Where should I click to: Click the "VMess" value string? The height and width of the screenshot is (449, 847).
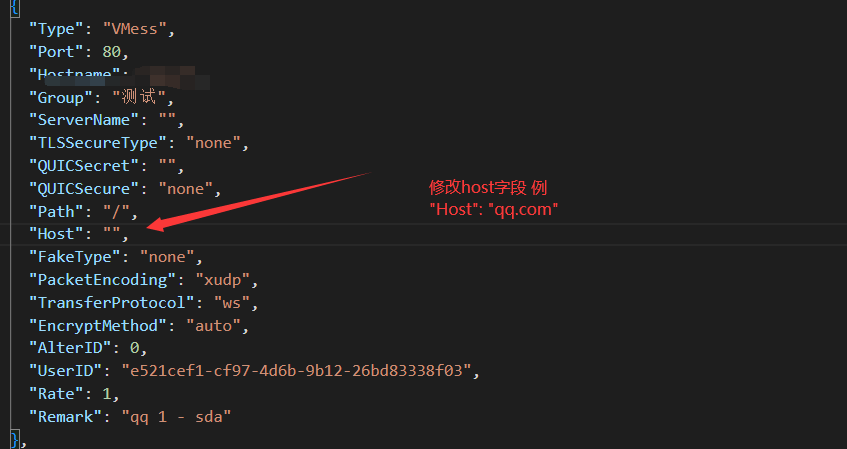point(132,29)
